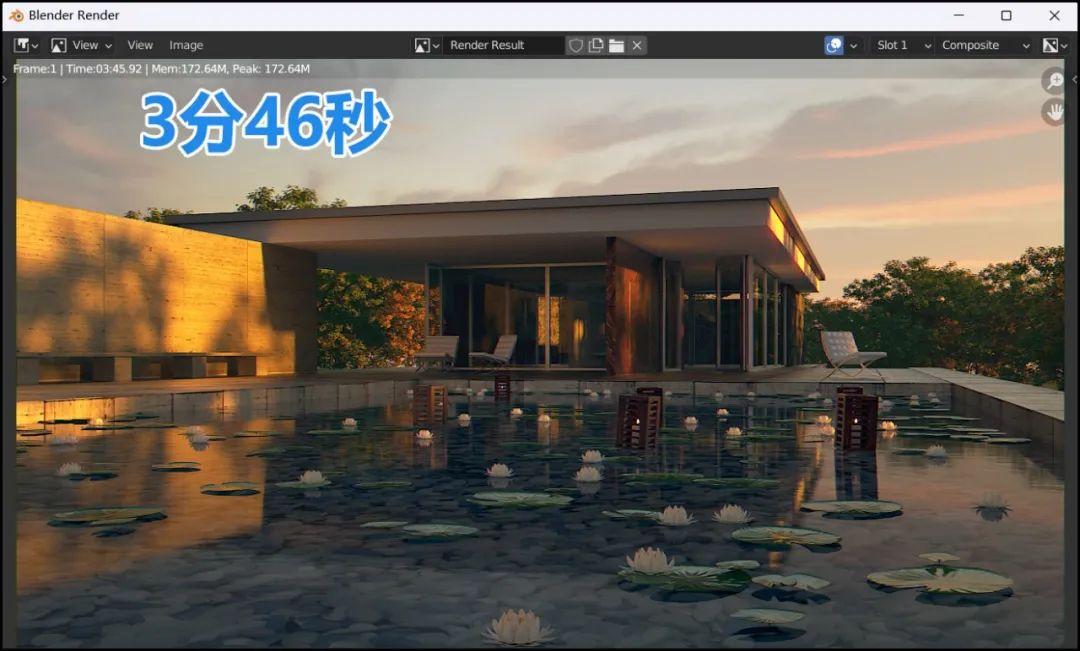Image resolution: width=1080 pixels, height=651 pixels.
Task: Browse images with the image datablock icon
Action: click(426, 45)
